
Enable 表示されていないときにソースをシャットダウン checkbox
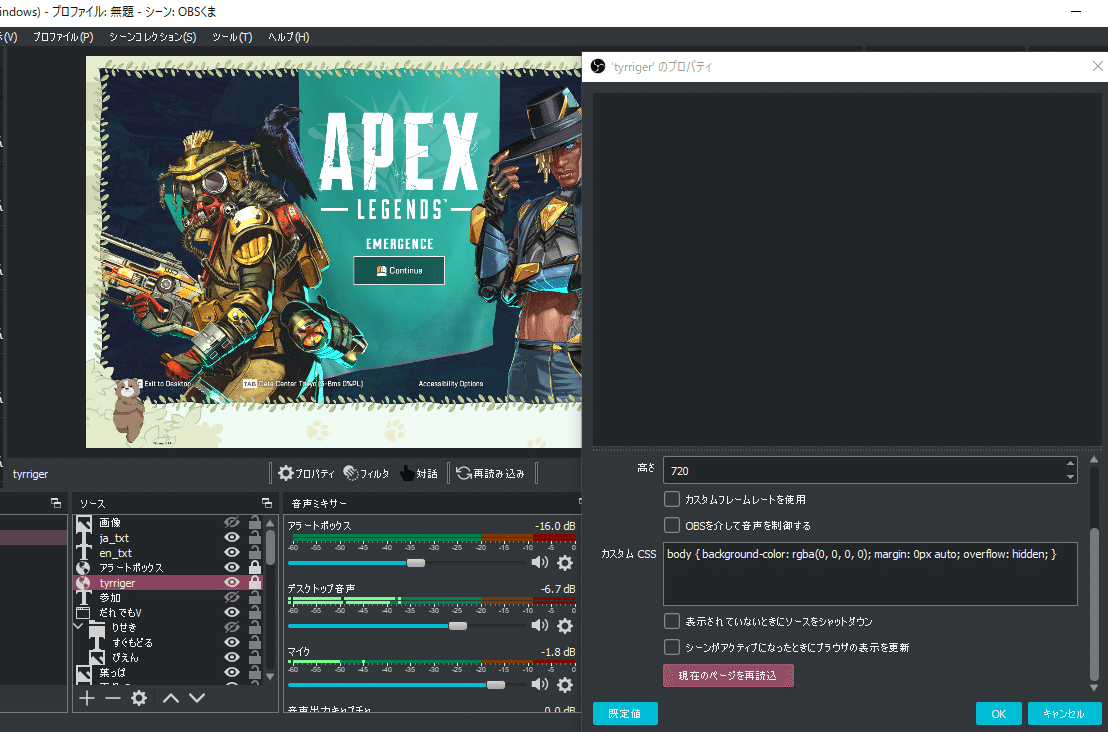672,621
